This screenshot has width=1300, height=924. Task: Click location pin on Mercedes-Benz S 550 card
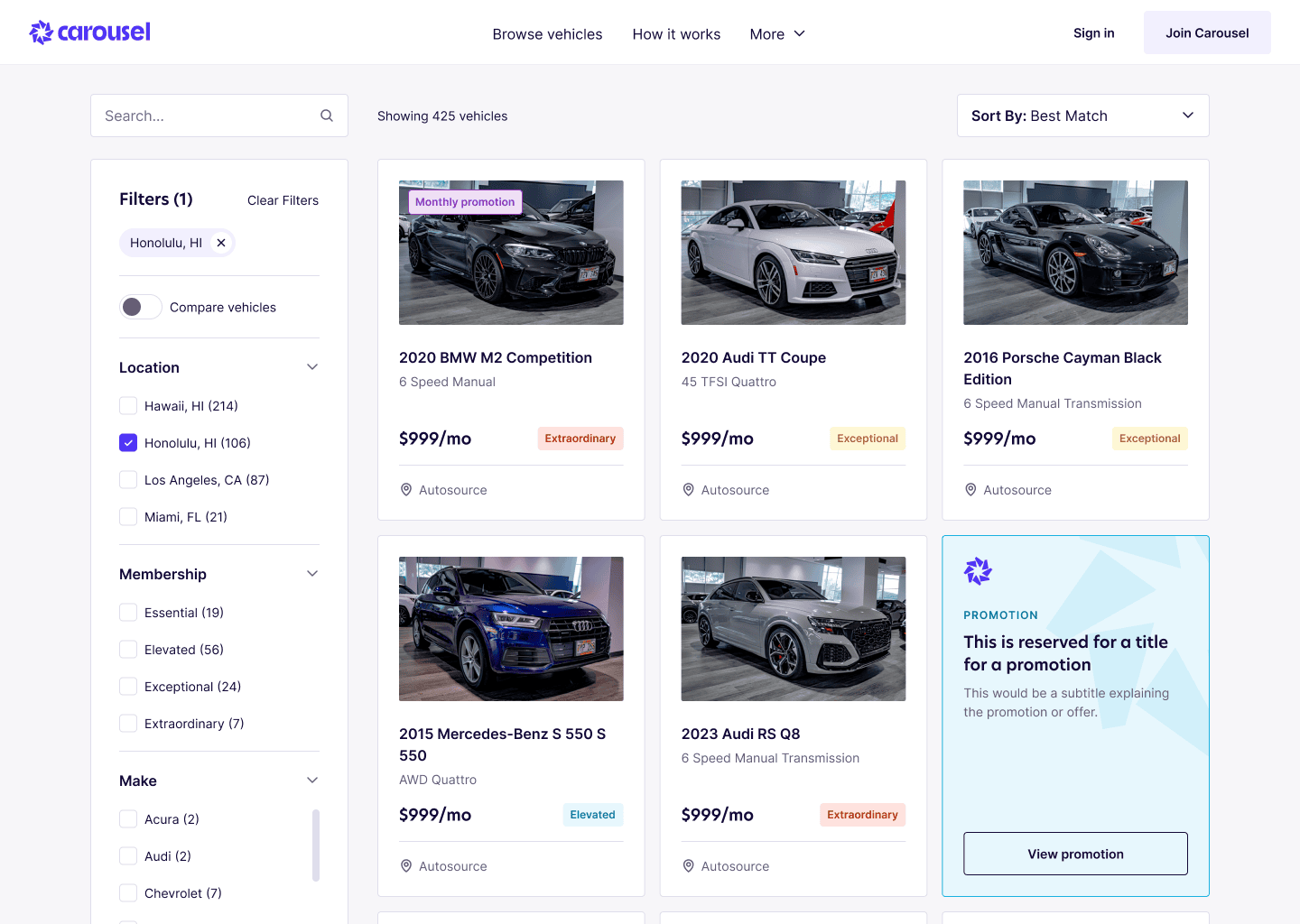coord(406,866)
